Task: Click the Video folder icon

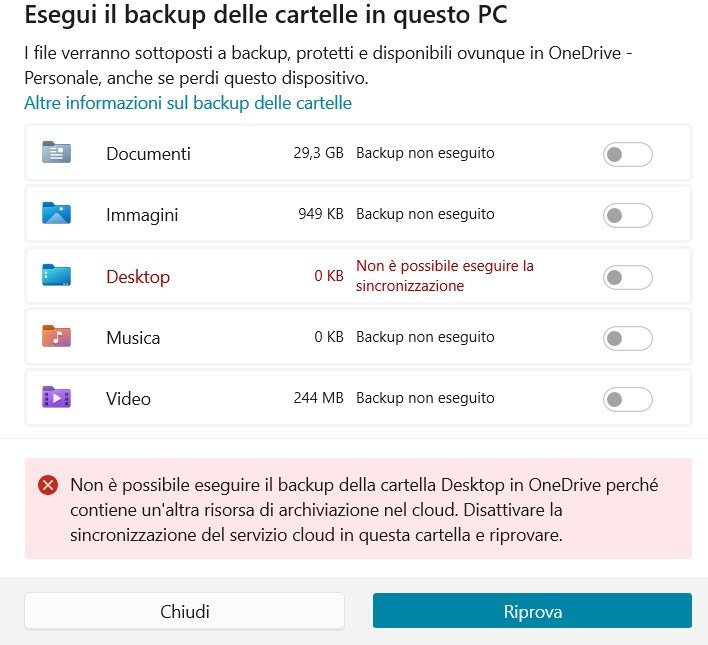Action: tap(56, 397)
